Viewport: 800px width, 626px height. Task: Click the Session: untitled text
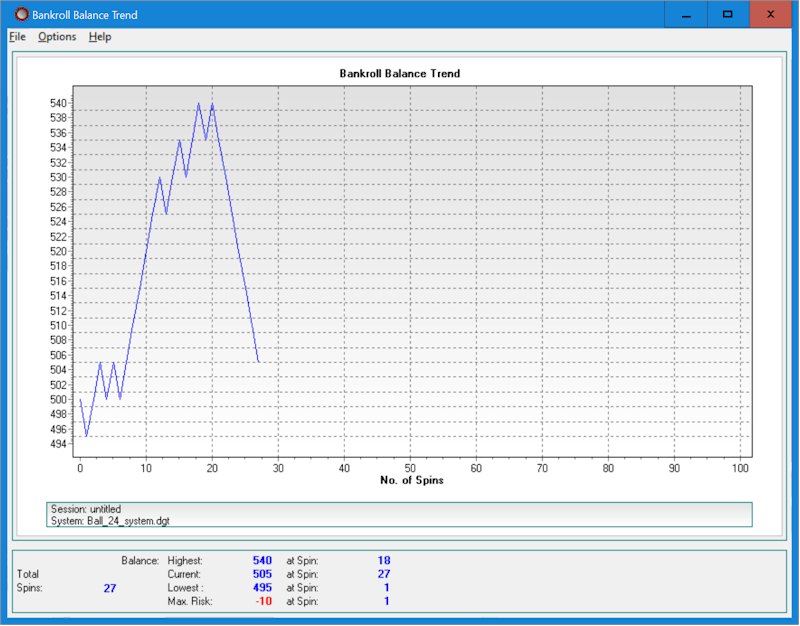click(x=86, y=509)
